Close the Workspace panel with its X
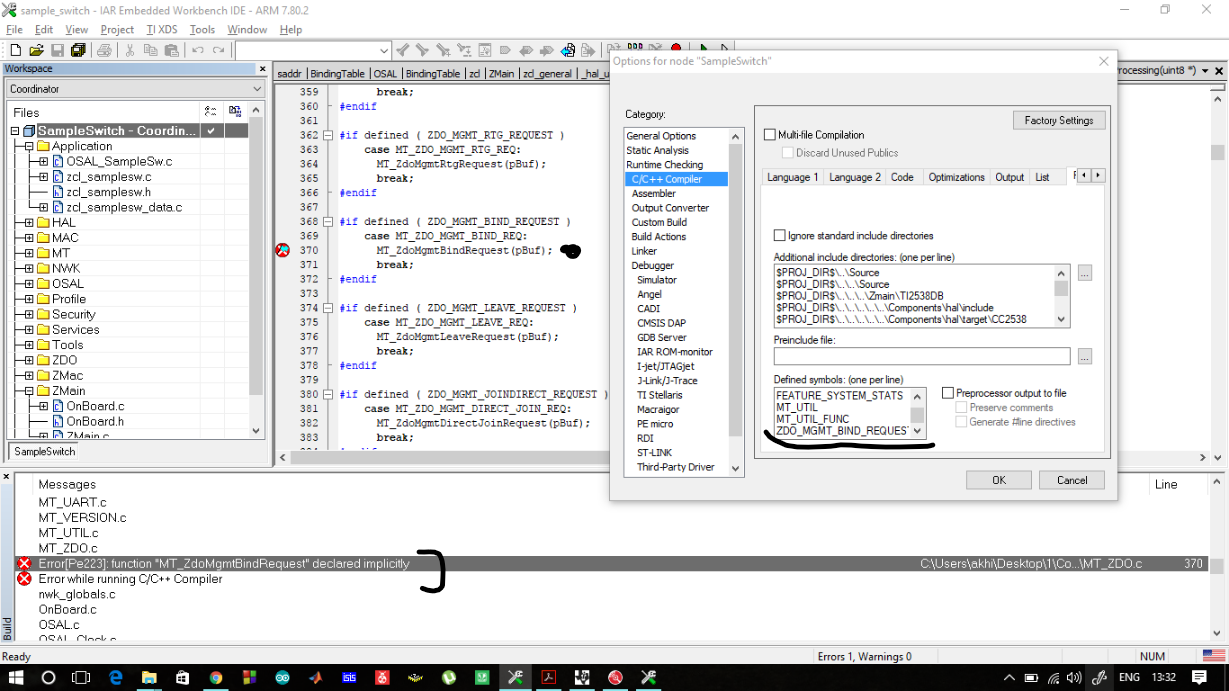The height and width of the screenshot is (691, 1229). 263,69
